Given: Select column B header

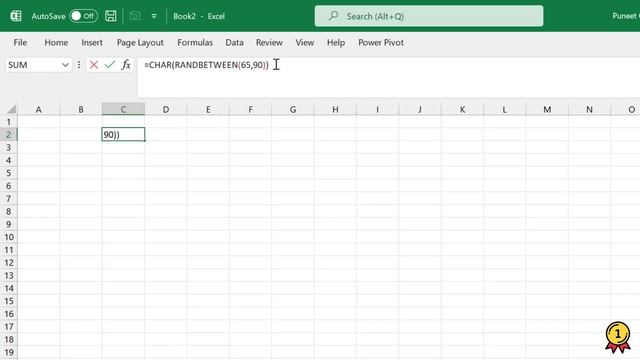Looking at the screenshot, I should pyautogui.click(x=81, y=109).
